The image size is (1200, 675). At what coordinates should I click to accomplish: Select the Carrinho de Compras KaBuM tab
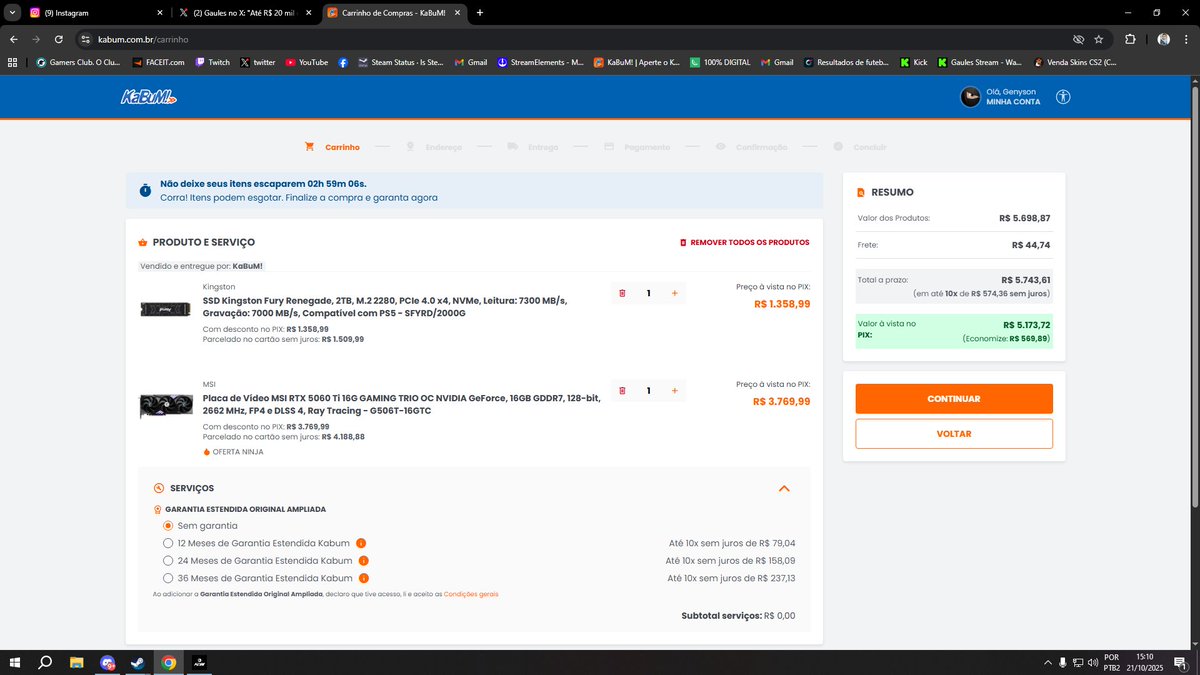pyautogui.click(x=392, y=13)
